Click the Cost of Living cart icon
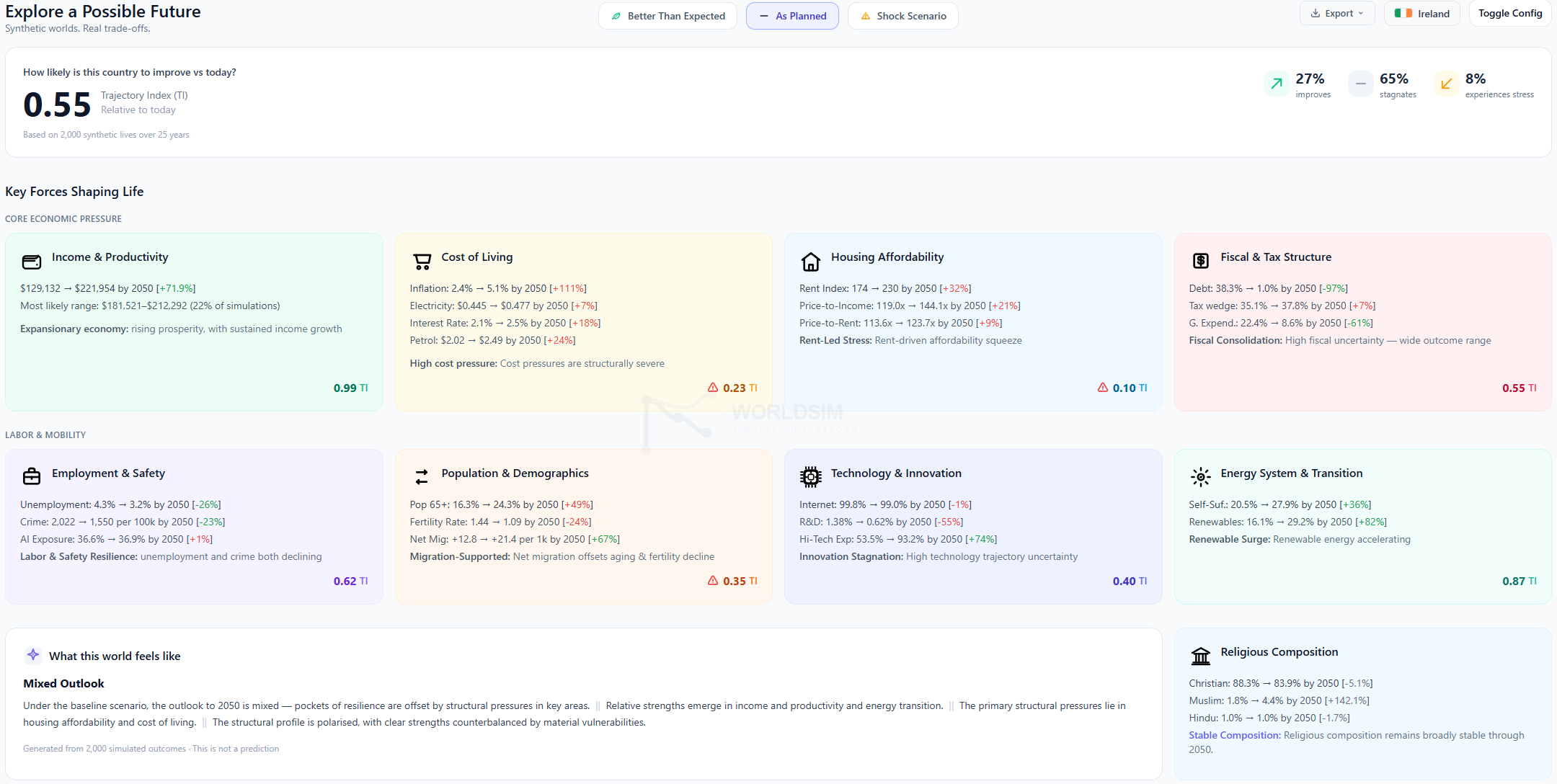Image resolution: width=1557 pixels, height=784 pixels. [x=422, y=261]
